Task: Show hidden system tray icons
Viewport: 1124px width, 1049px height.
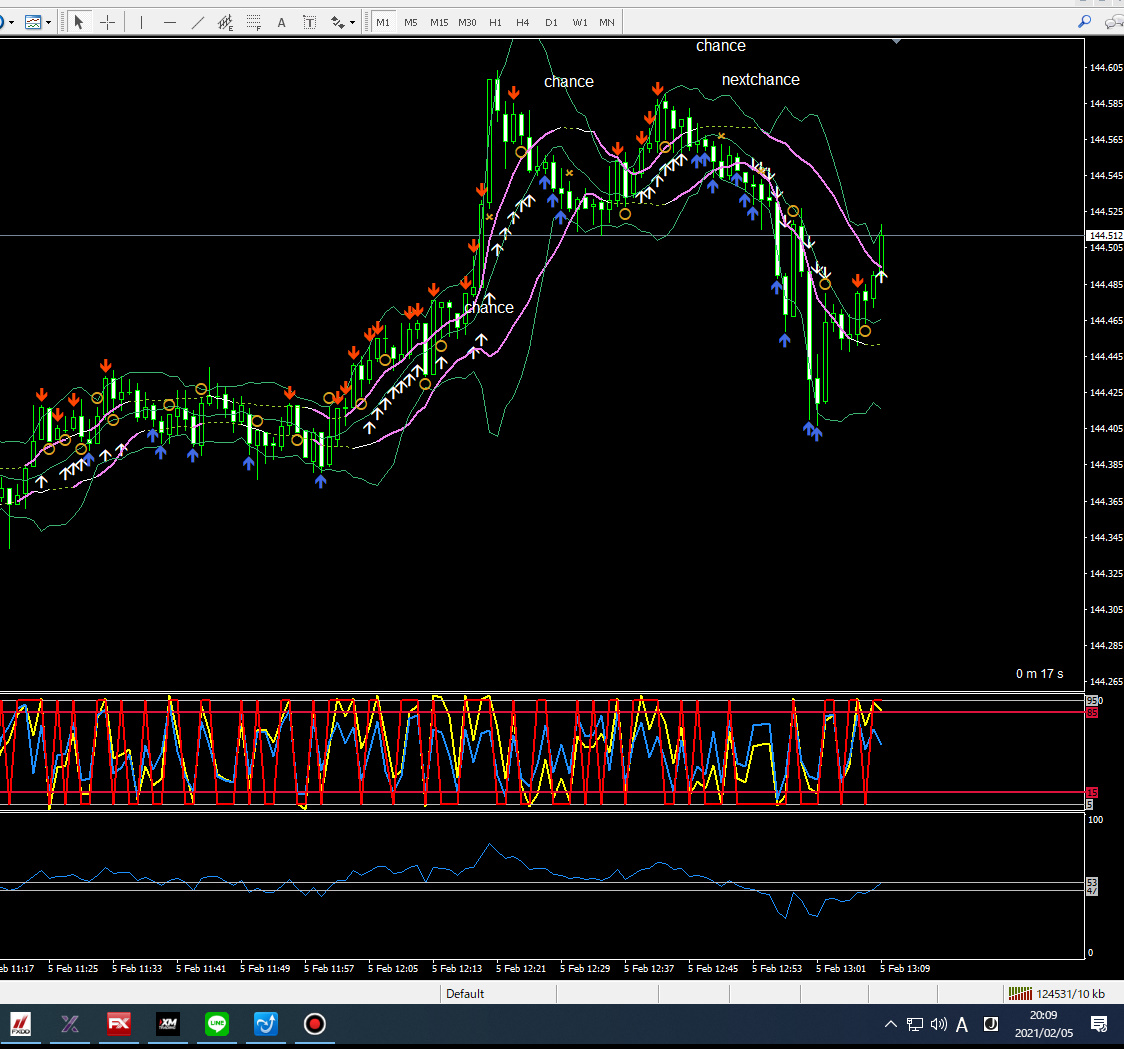Action: [890, 1024]
